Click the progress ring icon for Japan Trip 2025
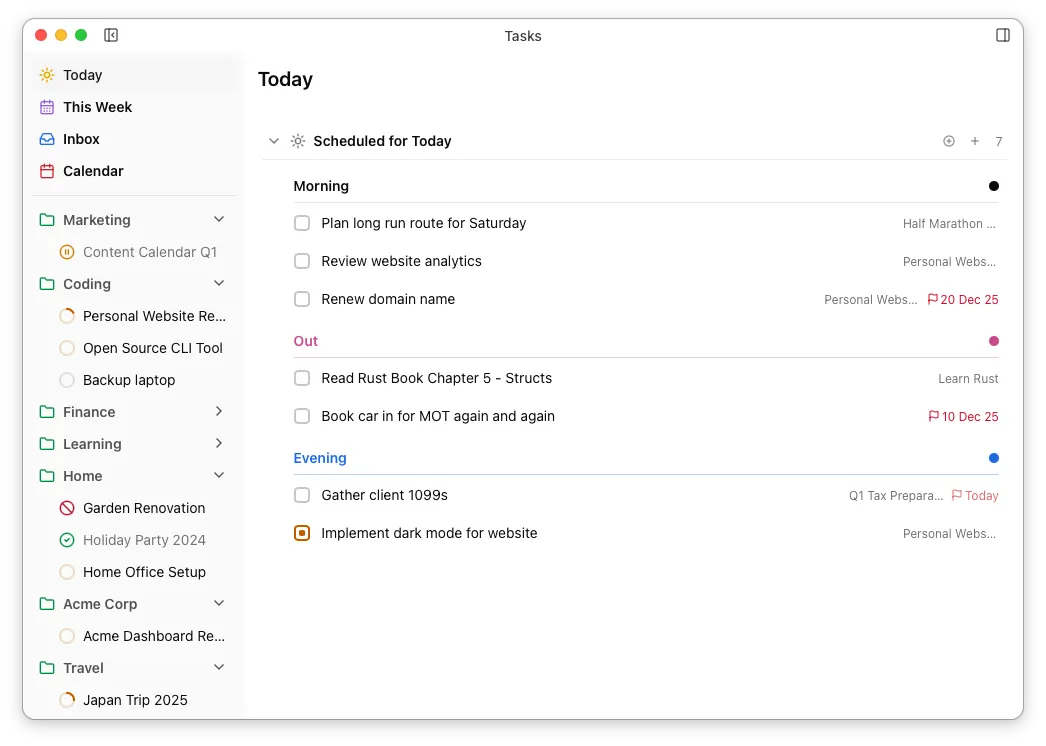 (67, 700)
